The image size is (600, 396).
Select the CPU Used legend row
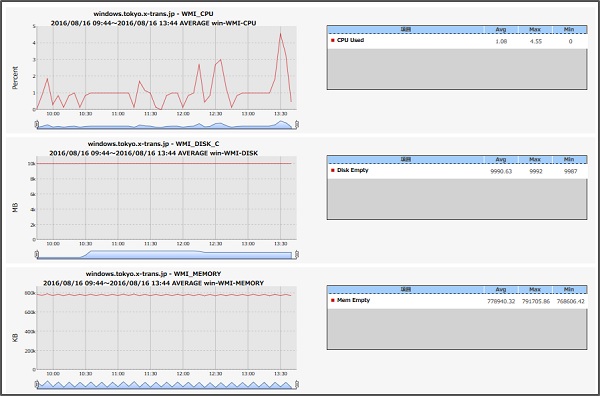(x=457, y=41)
